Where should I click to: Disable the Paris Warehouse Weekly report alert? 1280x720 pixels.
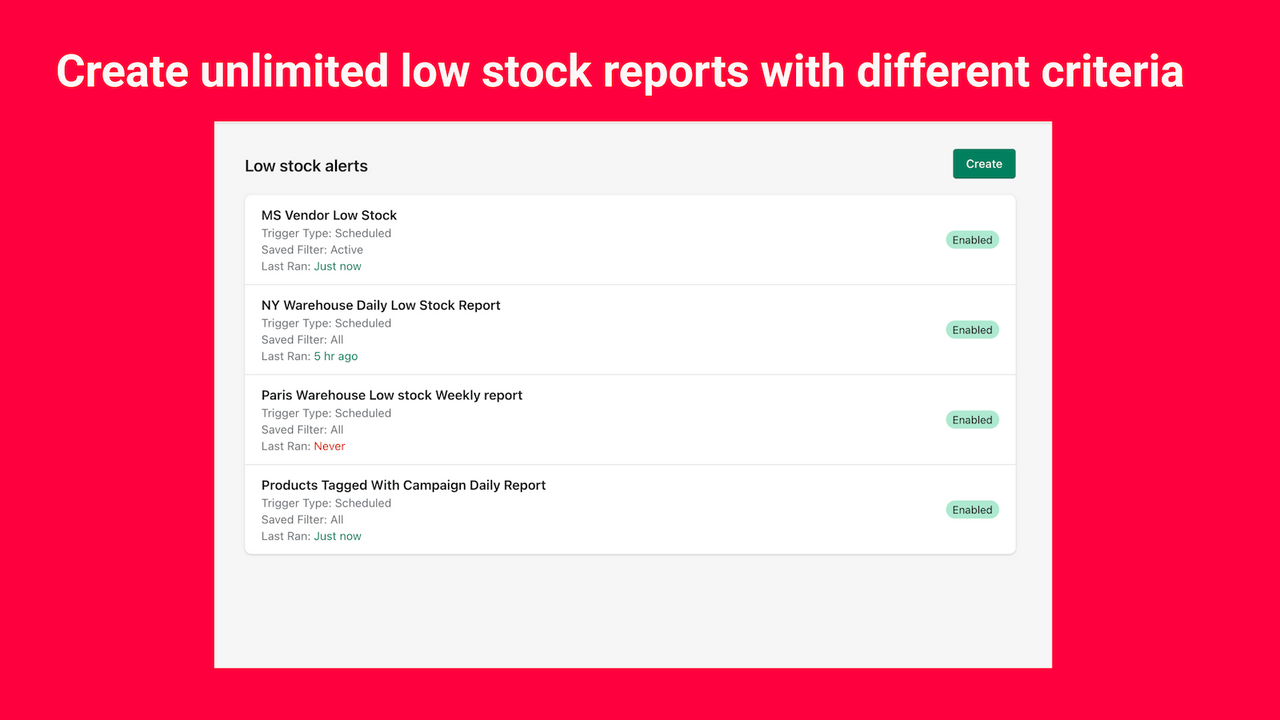971,419
